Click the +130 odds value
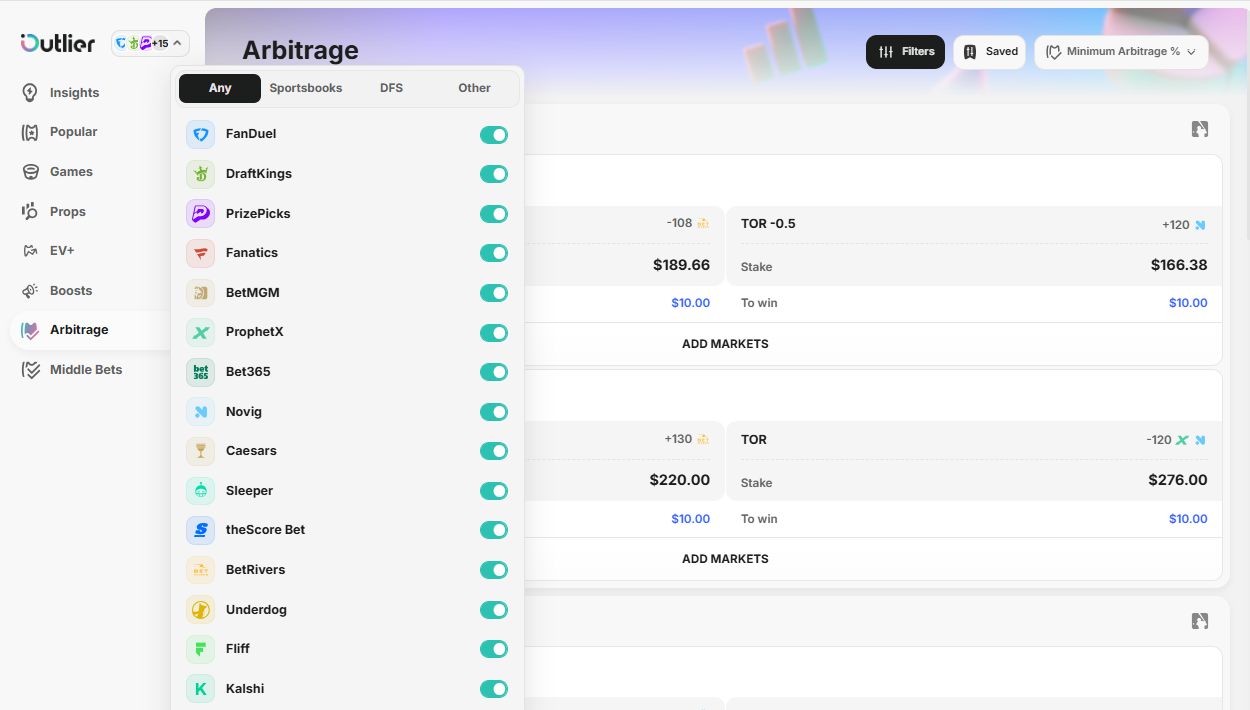 coord(678,439)
